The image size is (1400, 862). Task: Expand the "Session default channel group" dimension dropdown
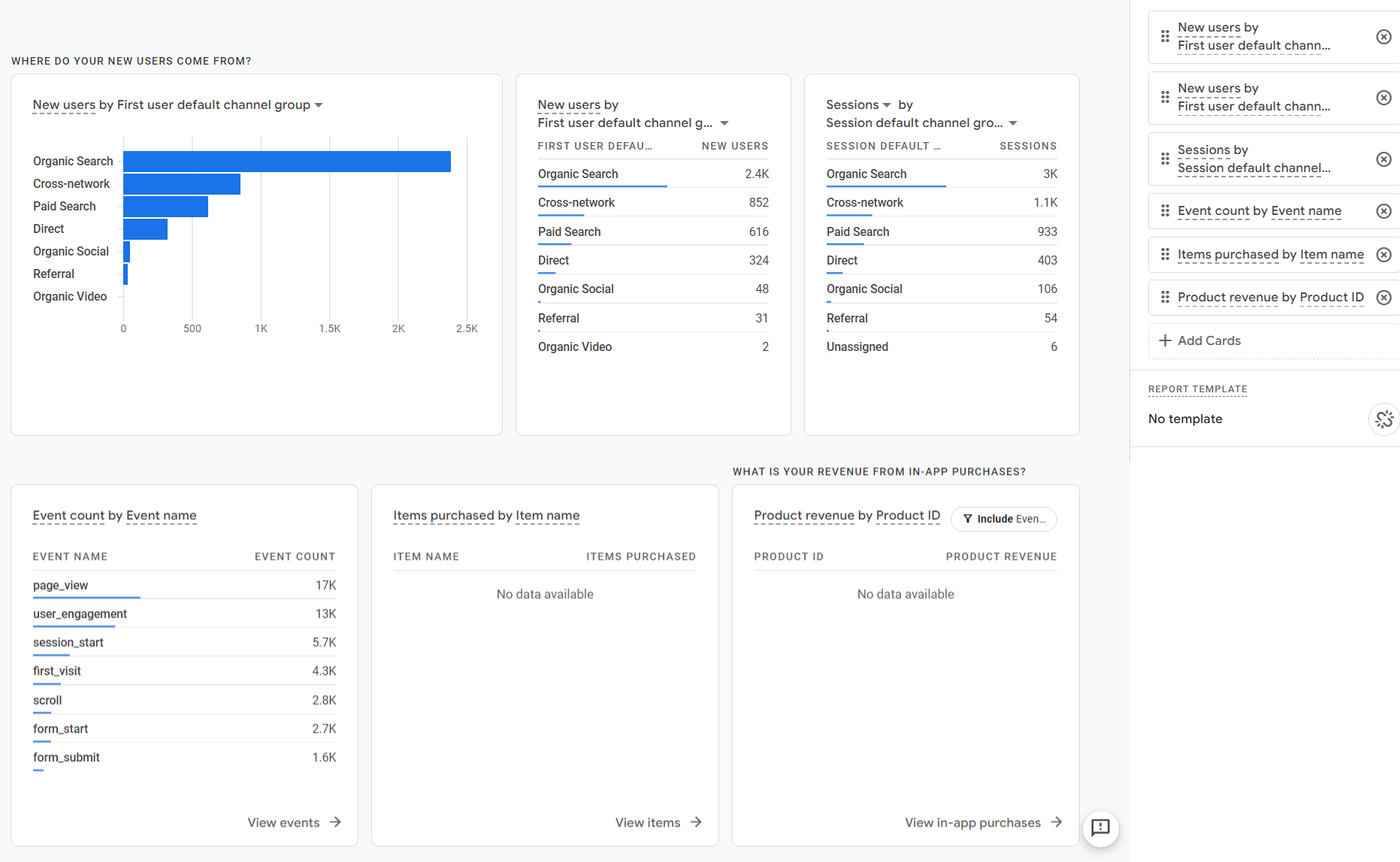click(x=1012, y=122)
